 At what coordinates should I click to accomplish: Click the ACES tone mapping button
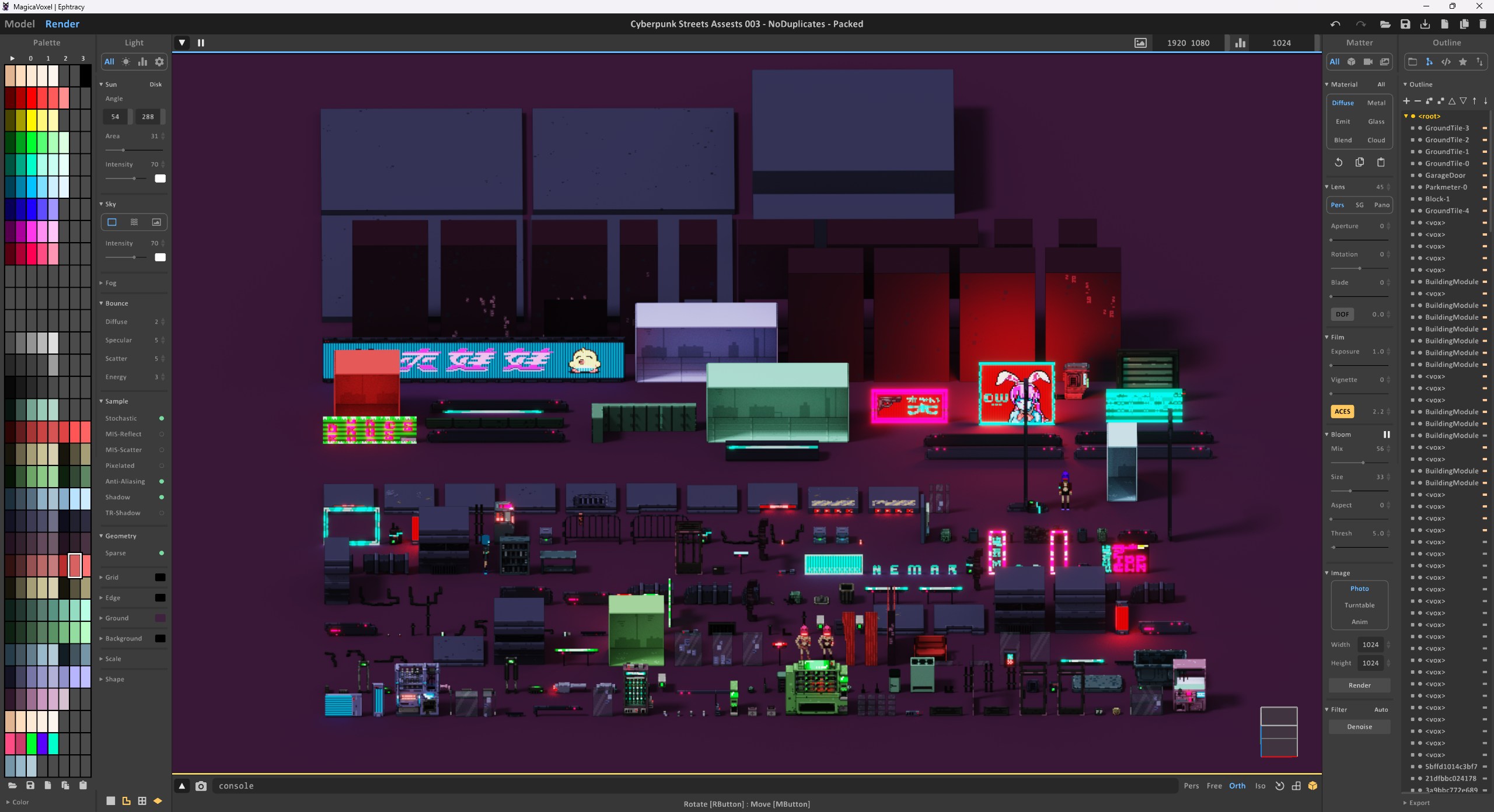tap(1342, 412)
